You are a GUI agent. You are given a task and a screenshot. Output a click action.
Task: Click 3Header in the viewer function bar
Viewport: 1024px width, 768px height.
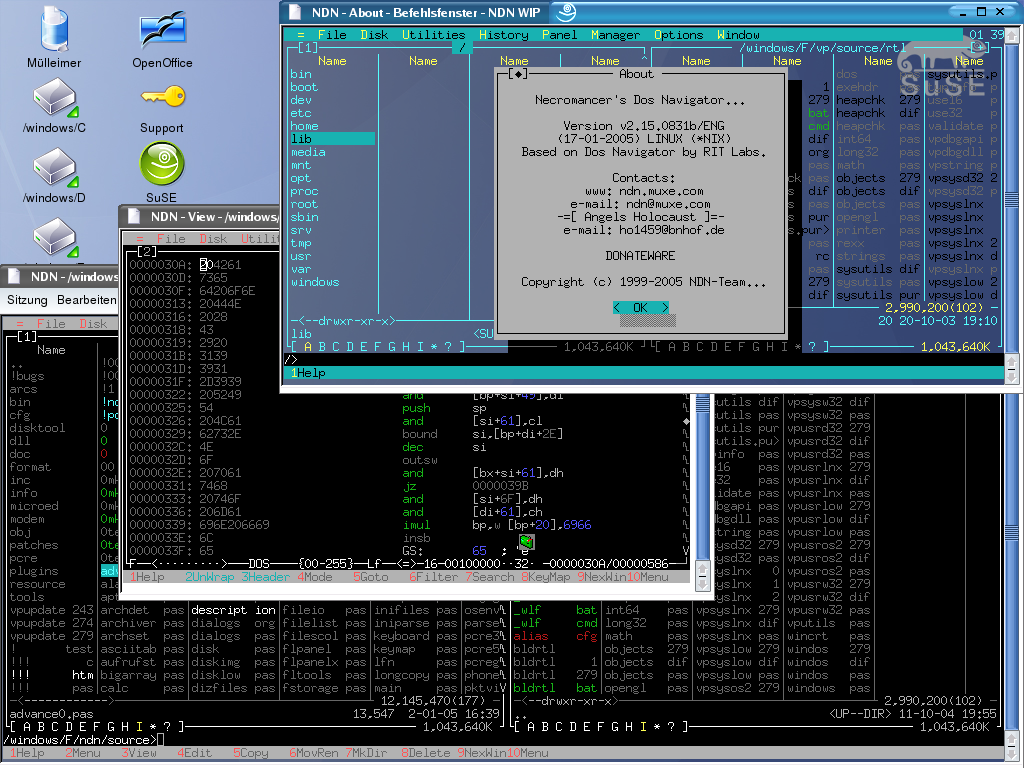[266, 577]
